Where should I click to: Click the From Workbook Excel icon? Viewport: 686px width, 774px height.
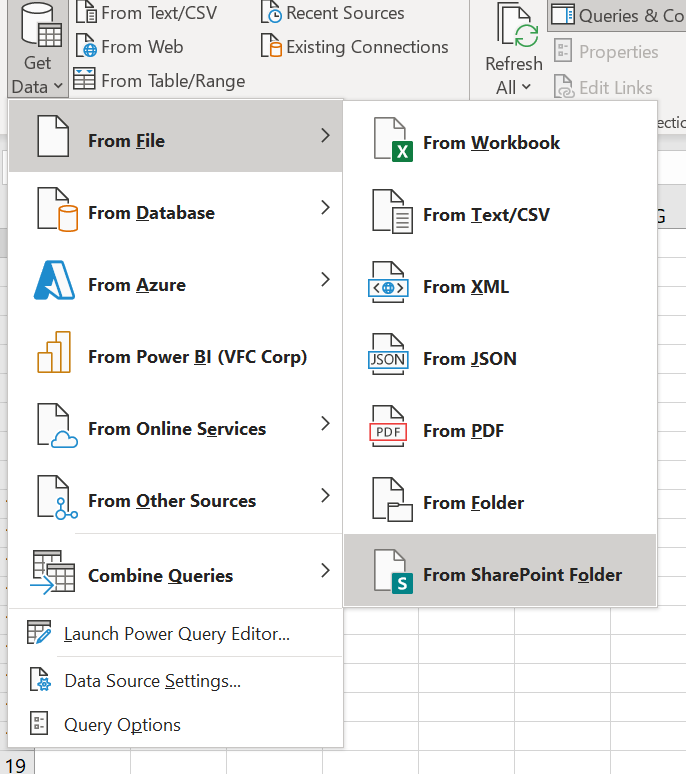point(393,140)
